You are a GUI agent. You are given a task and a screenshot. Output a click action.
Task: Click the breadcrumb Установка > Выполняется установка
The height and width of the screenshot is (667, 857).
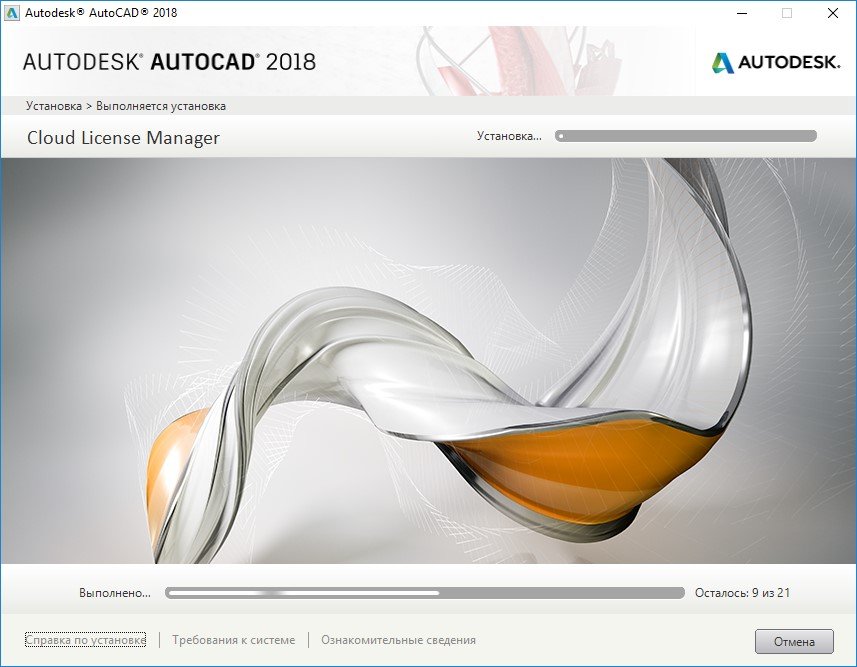click(126, 106)
